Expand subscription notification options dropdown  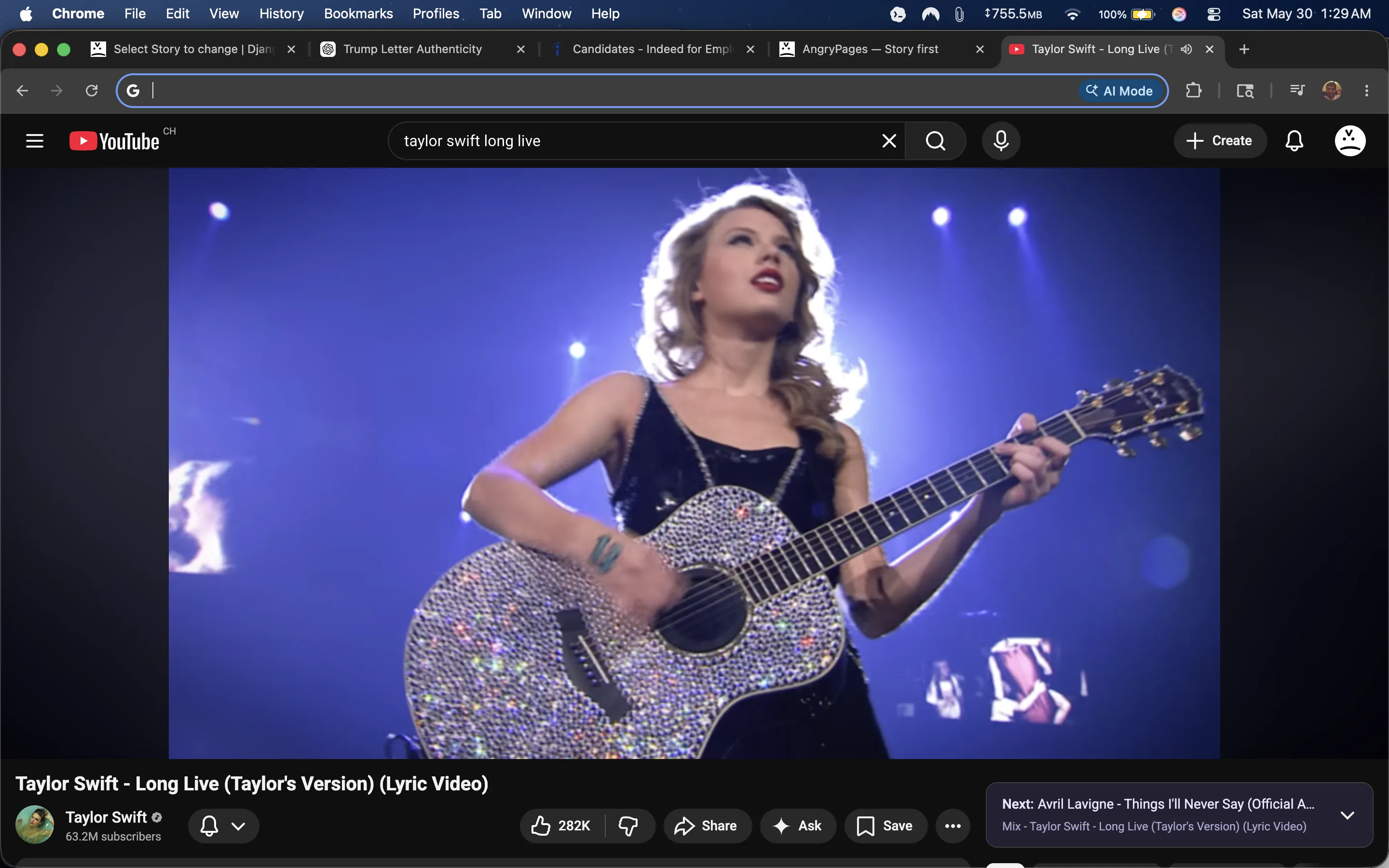coord(224,826)
